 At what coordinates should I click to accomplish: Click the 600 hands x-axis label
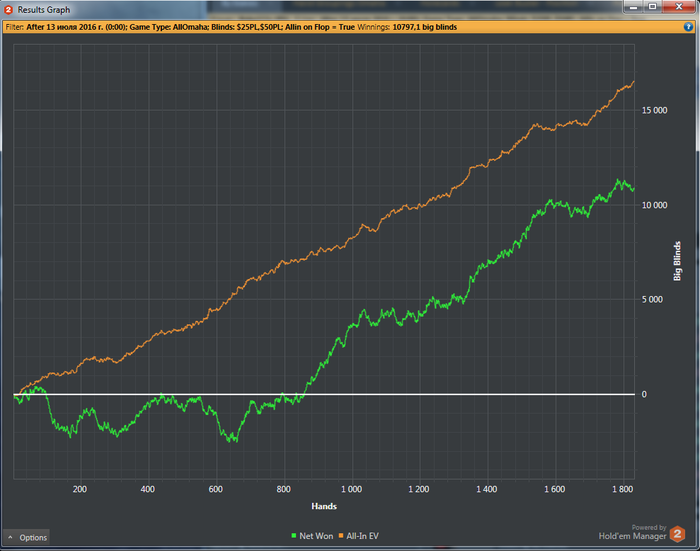[x=216, y=489]
